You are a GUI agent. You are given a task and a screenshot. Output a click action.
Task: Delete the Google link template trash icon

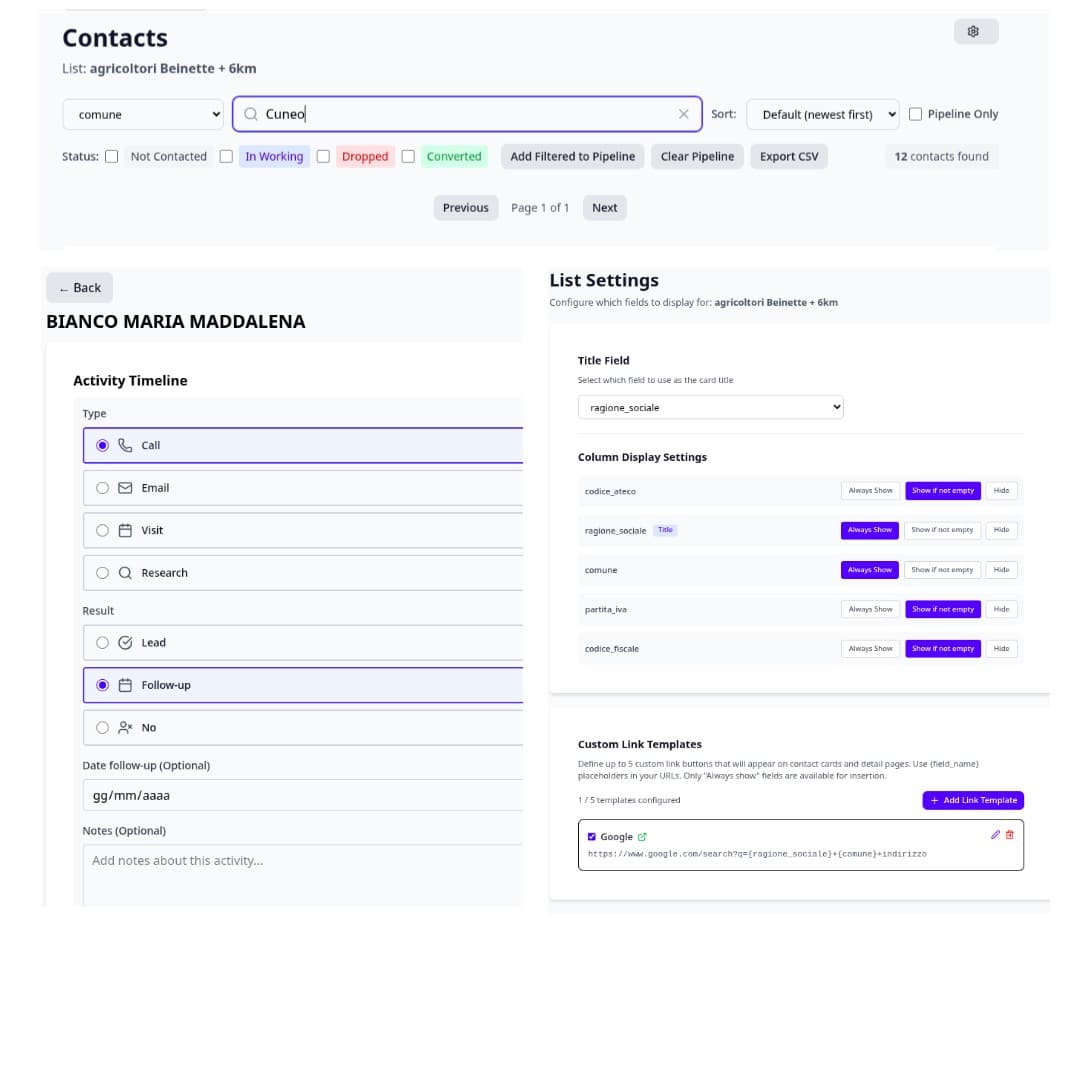1009,835
